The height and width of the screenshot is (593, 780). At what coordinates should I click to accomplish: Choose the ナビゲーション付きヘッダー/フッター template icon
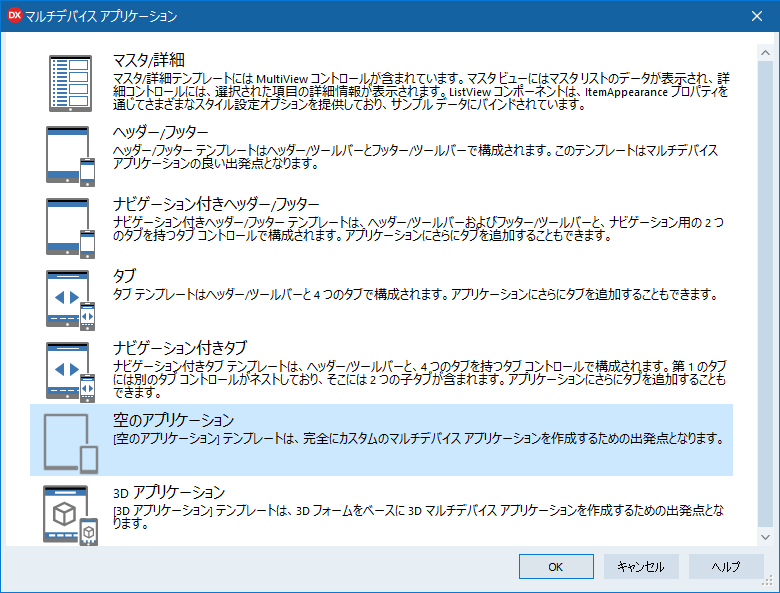tap(70, 228)
